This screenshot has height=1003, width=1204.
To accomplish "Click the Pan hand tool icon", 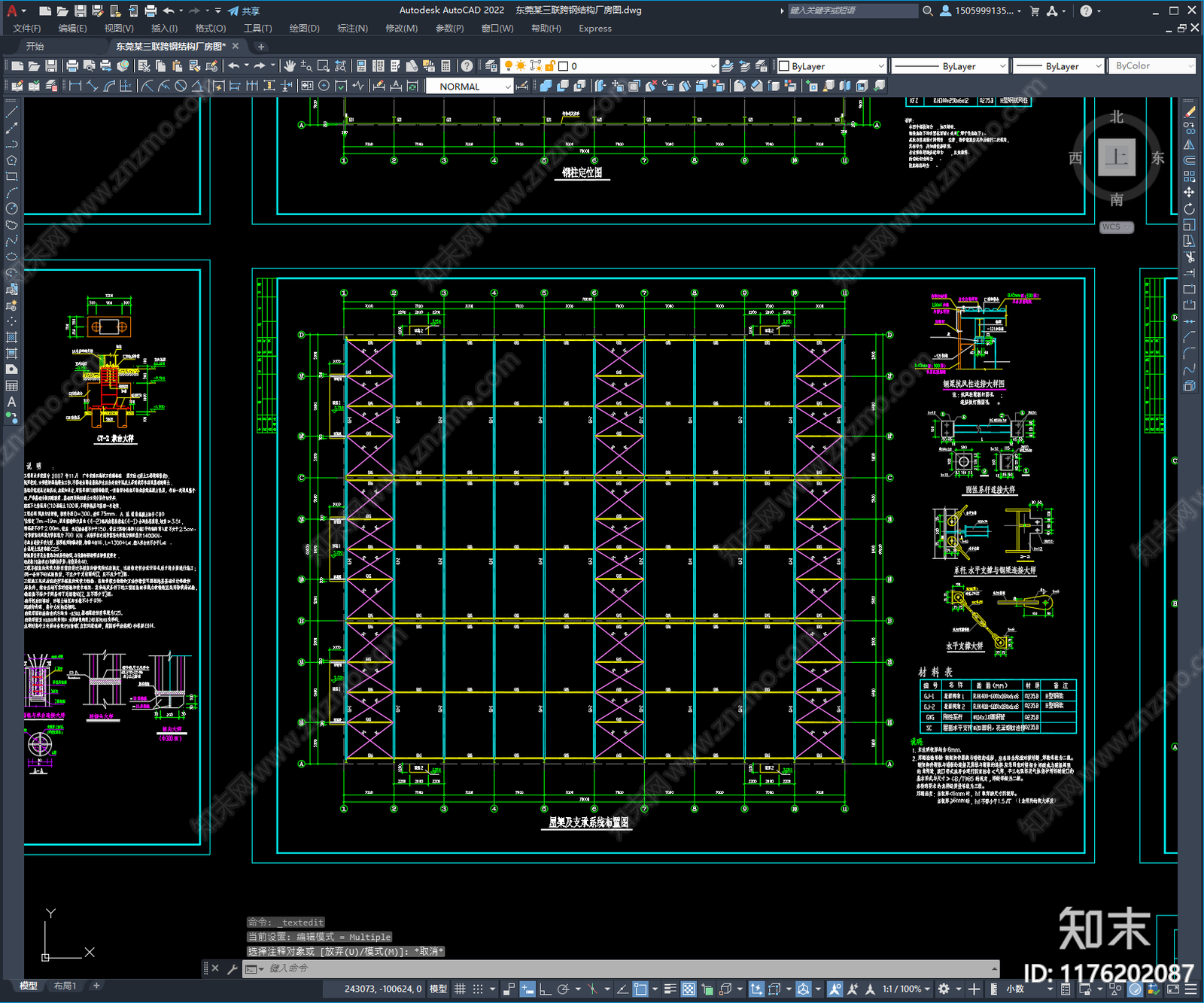I will (x=290, y=66).
